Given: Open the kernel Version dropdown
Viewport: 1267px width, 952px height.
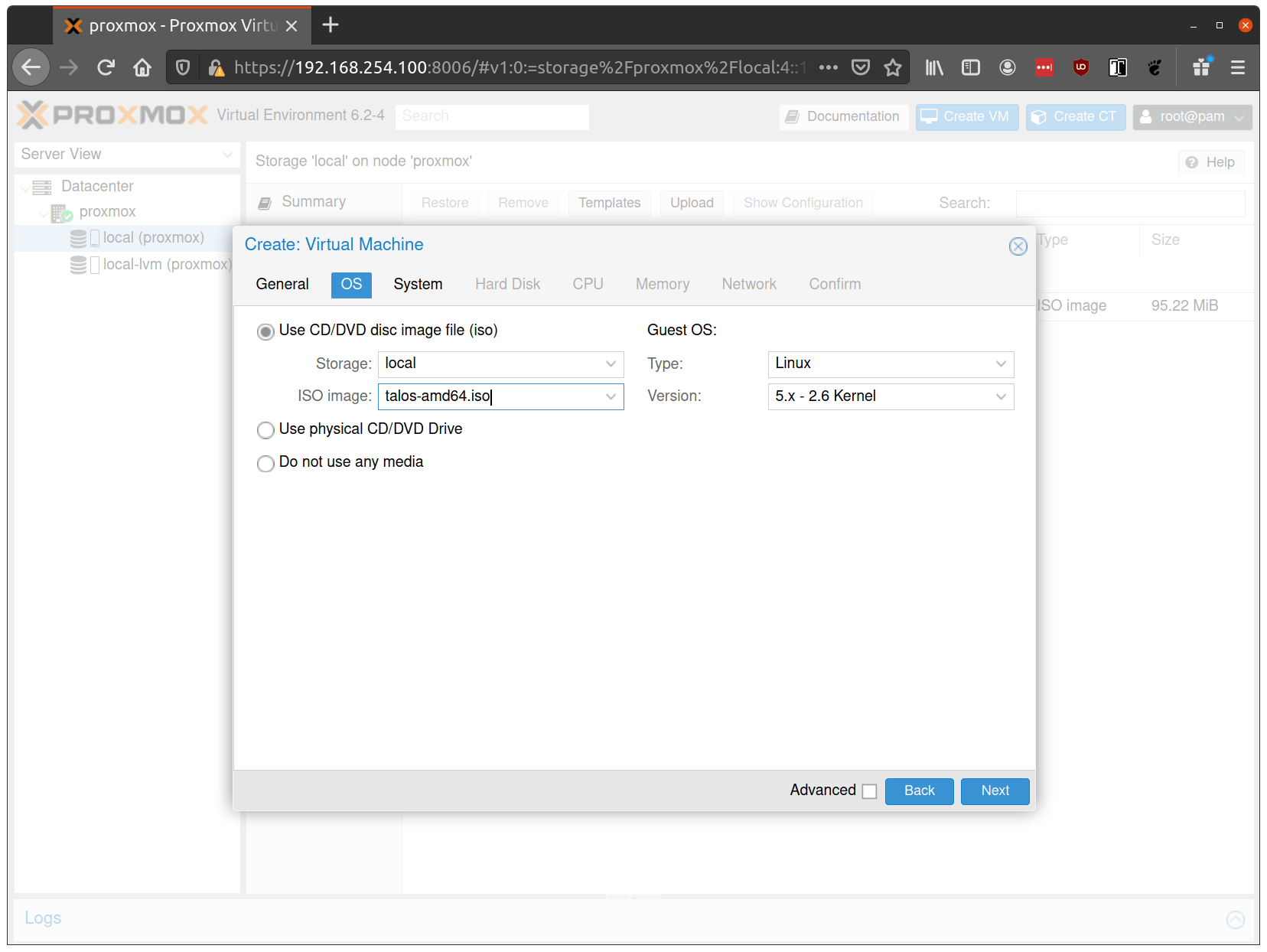Looking at the screenshot, I should [x=891, y=396].
